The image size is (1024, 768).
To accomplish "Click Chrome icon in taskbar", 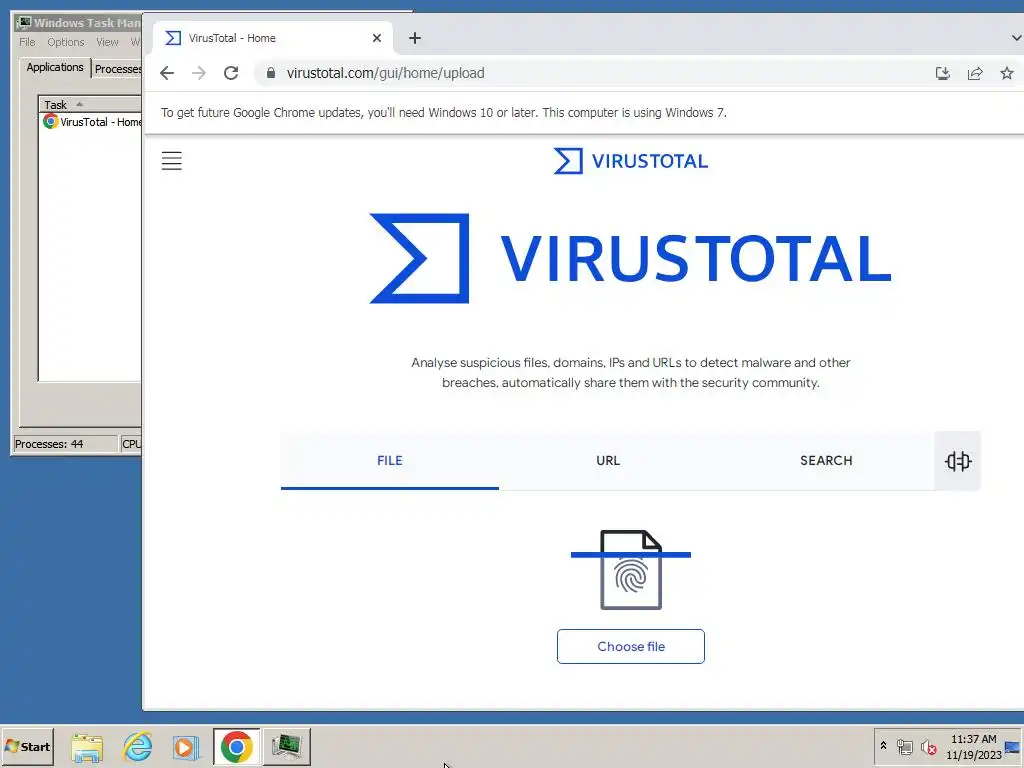I will point(236,747).
